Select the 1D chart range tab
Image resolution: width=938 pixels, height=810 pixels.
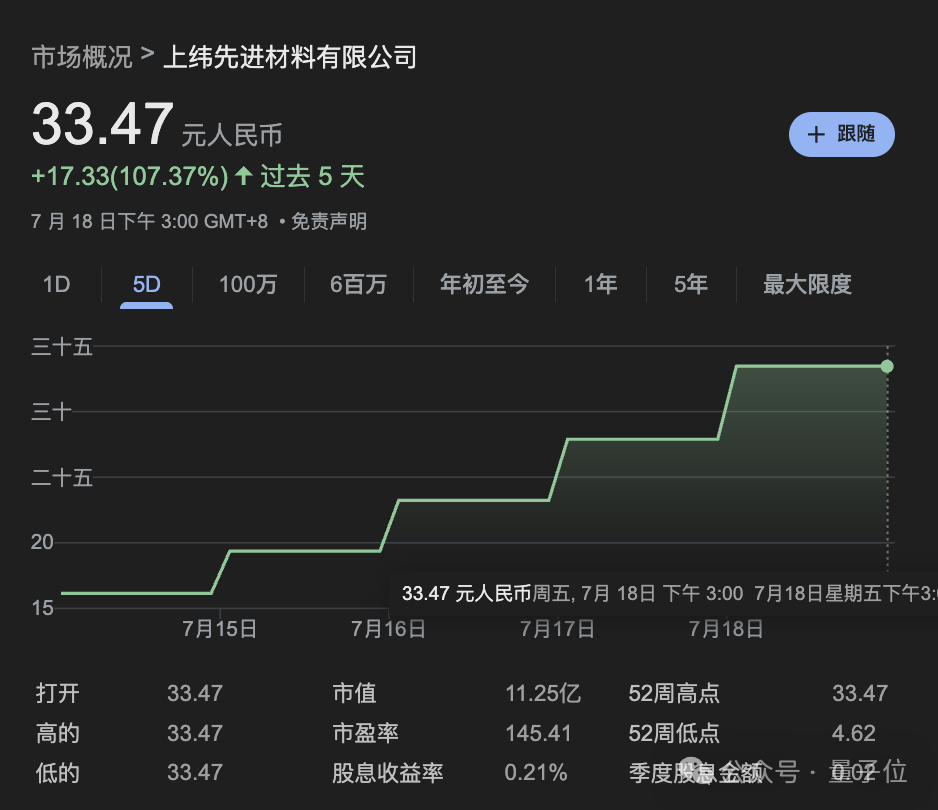(56, 284)
